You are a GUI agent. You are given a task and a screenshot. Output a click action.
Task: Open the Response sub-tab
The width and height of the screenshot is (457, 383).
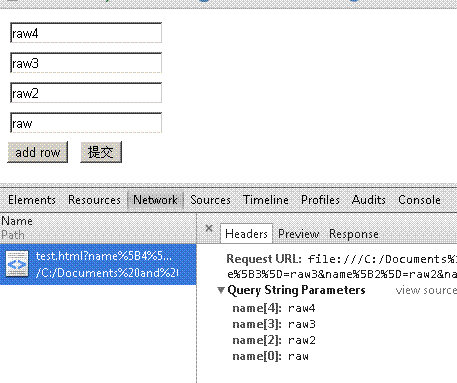click(354, 234)
